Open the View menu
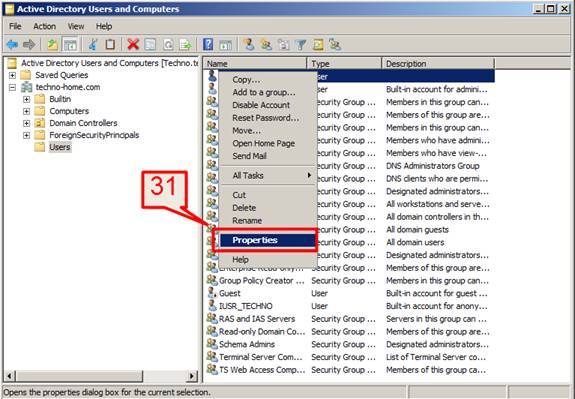Image resolution: width=575 pixels, height=399 pixels. tap(76, 26)
